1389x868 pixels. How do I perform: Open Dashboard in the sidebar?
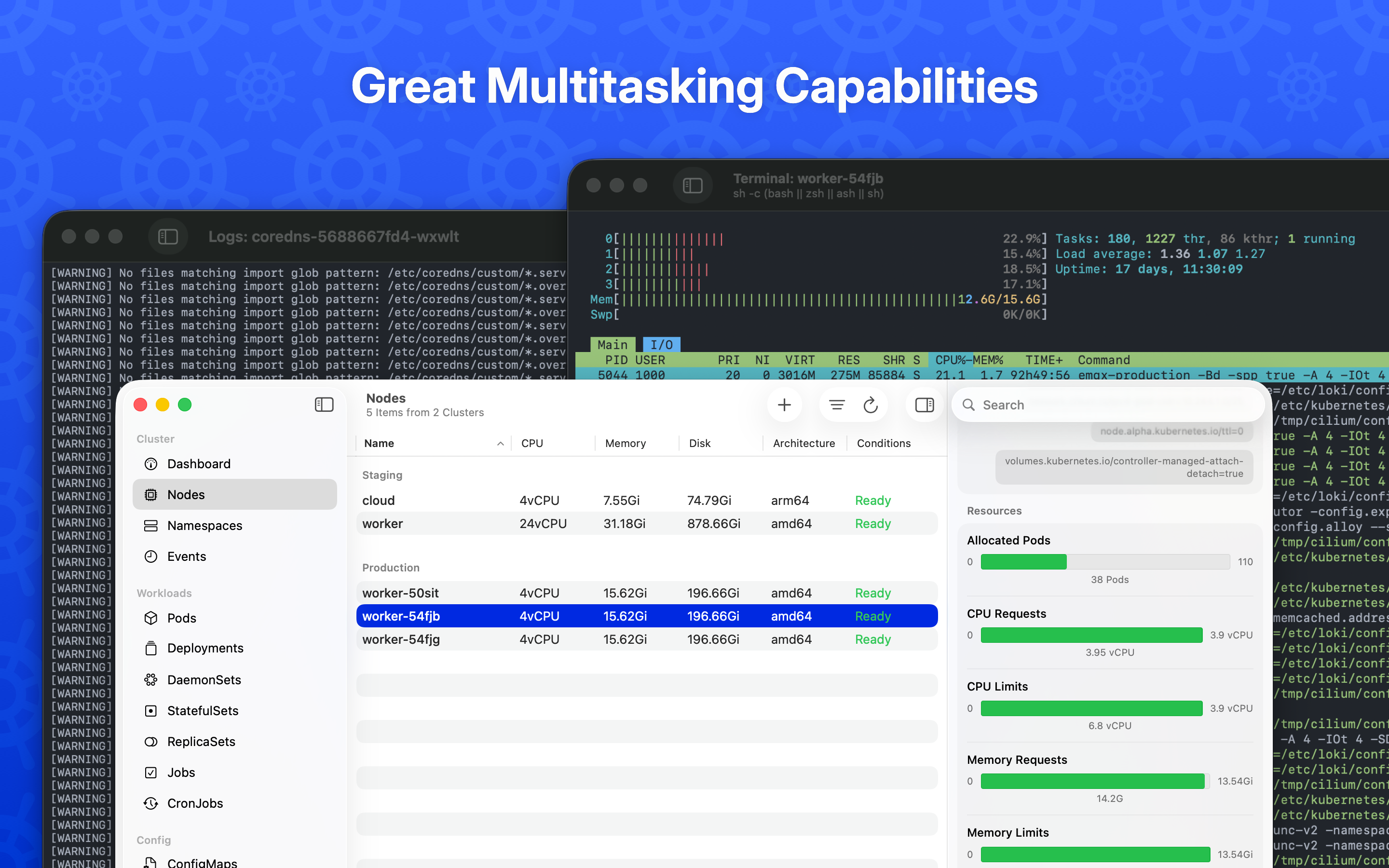click(x=234, y=464)
